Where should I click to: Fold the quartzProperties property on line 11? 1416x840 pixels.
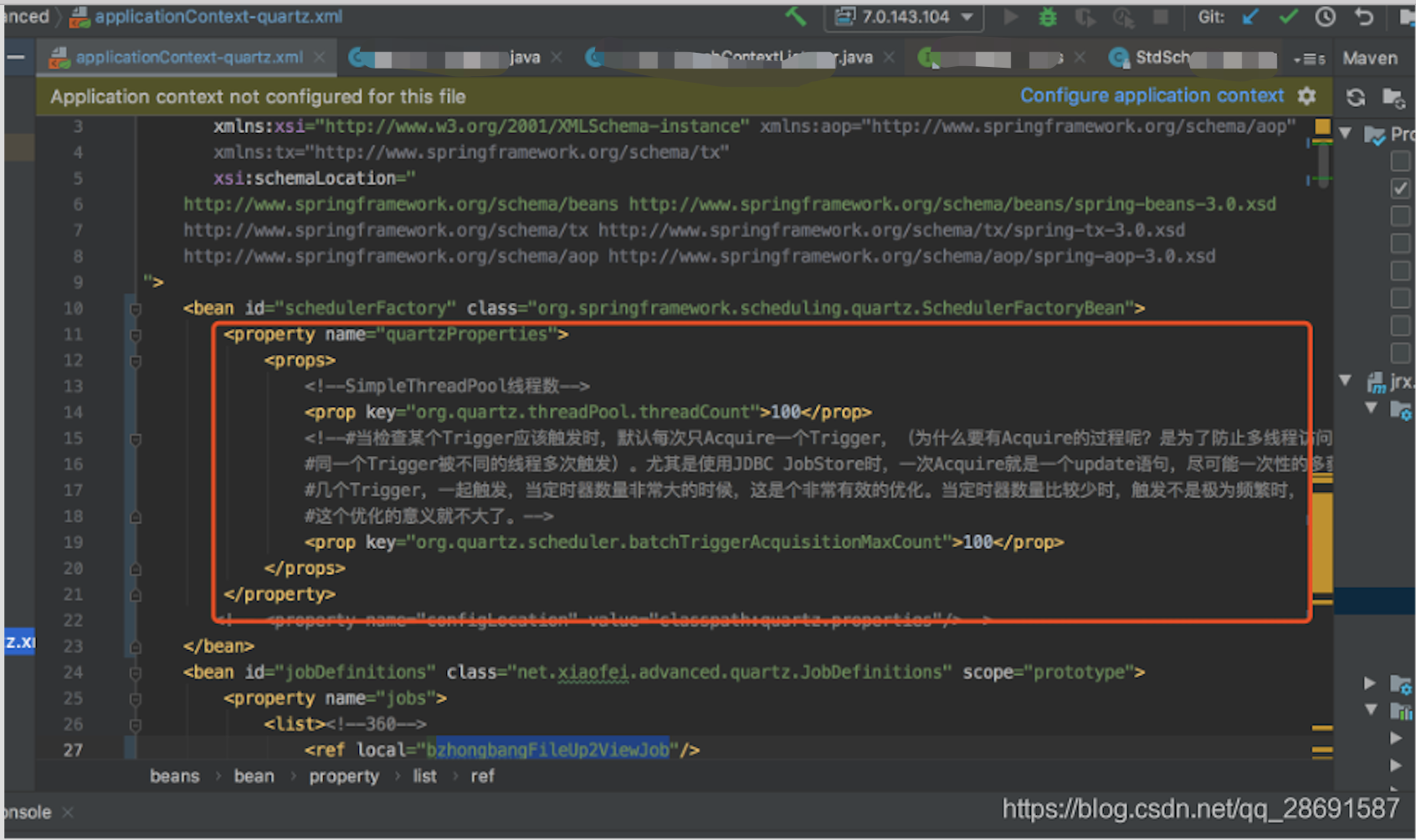coord(135,335)
